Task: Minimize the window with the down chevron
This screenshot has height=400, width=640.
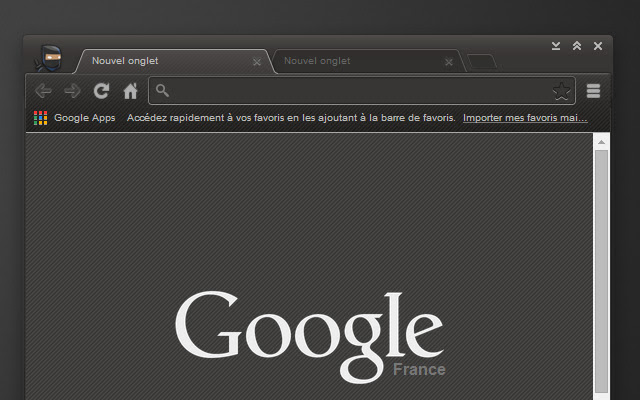Action: 556,46
